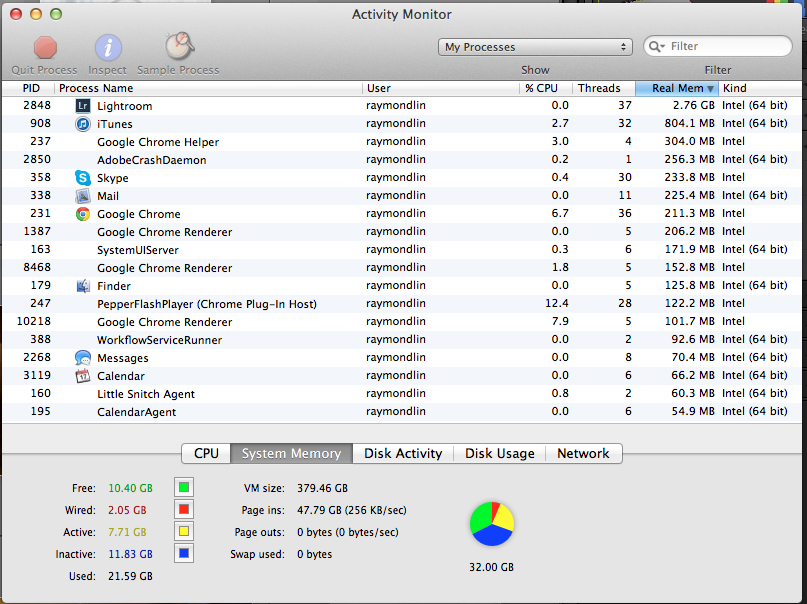The image size is (807, 604).
Task: Click the Inspect info icon
Action: [x=108, y=47]
